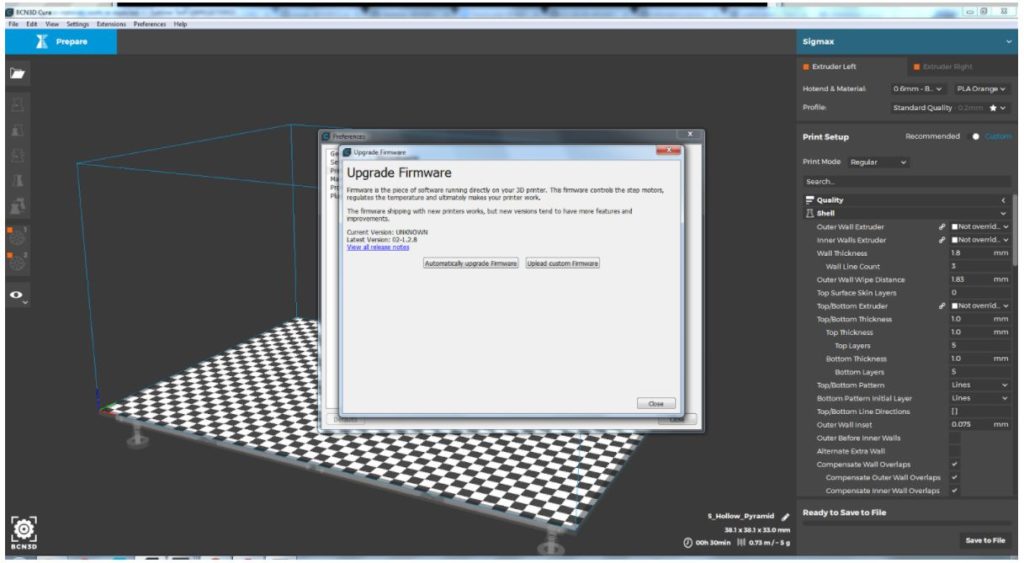Click the pencil icon to rename S_Hollow_Pyramid
This screenshot has height=563, width=1024.
pos(784,517)
